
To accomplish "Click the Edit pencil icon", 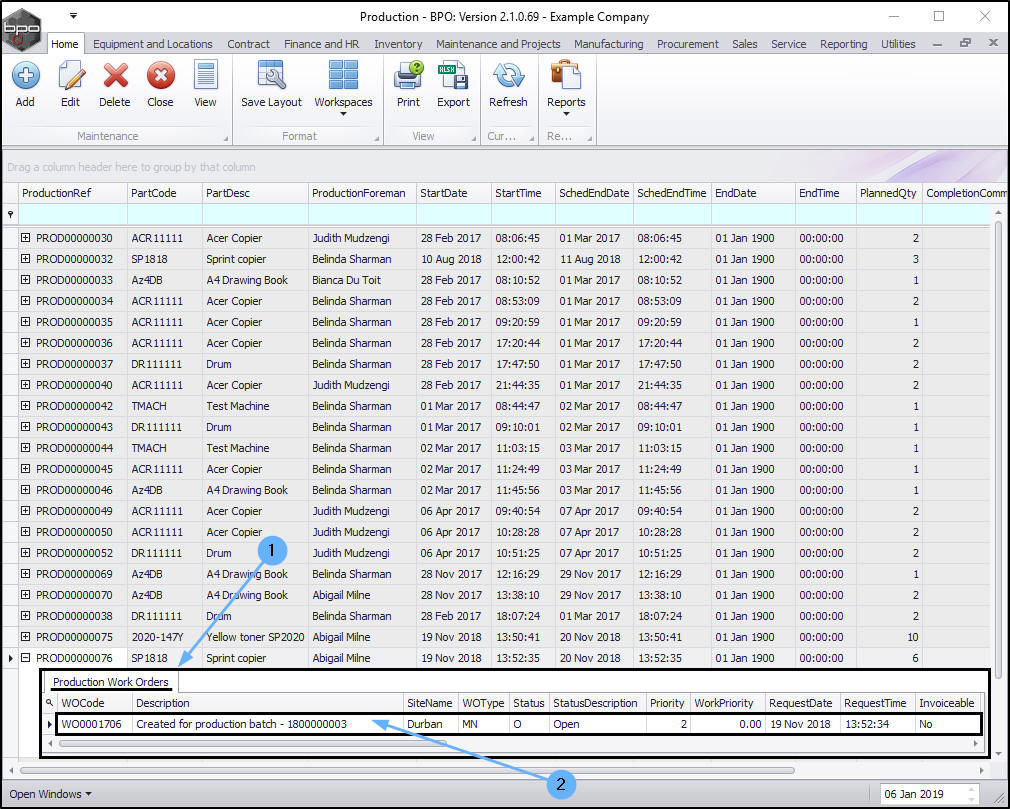I will tap(70, 76).
